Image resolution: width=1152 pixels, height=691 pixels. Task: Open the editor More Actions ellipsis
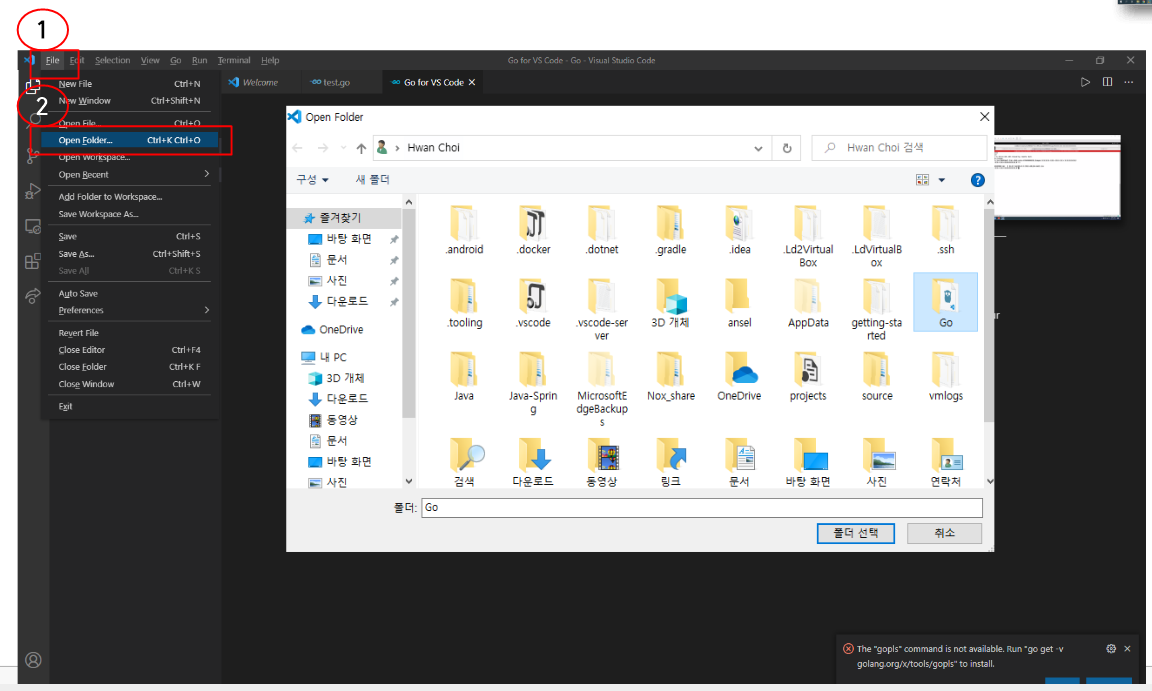pyautogui.click(x=1128, y=82)
